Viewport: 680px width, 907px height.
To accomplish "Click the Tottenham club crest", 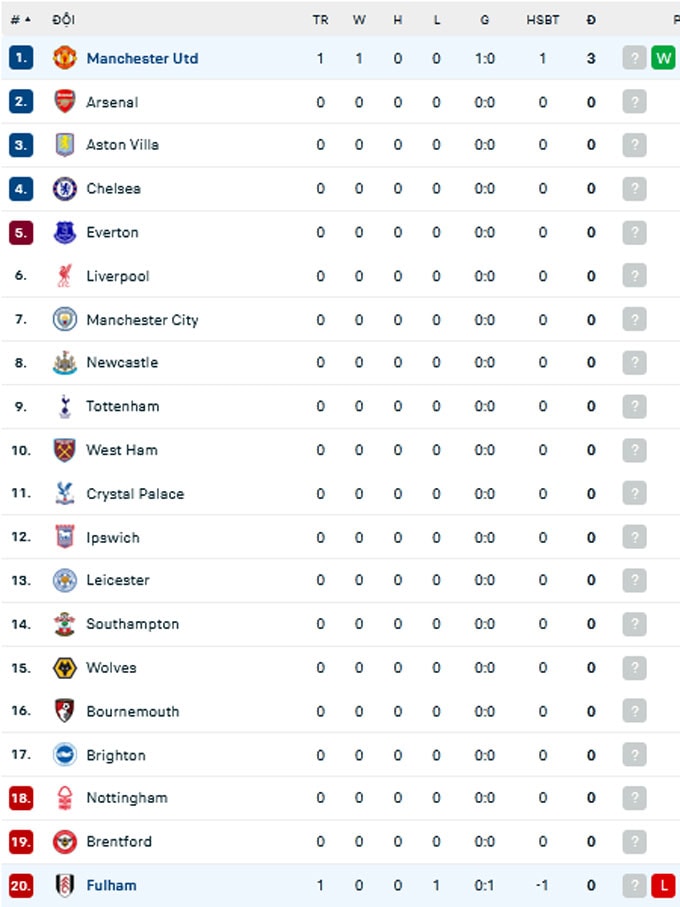I will 65,406.
